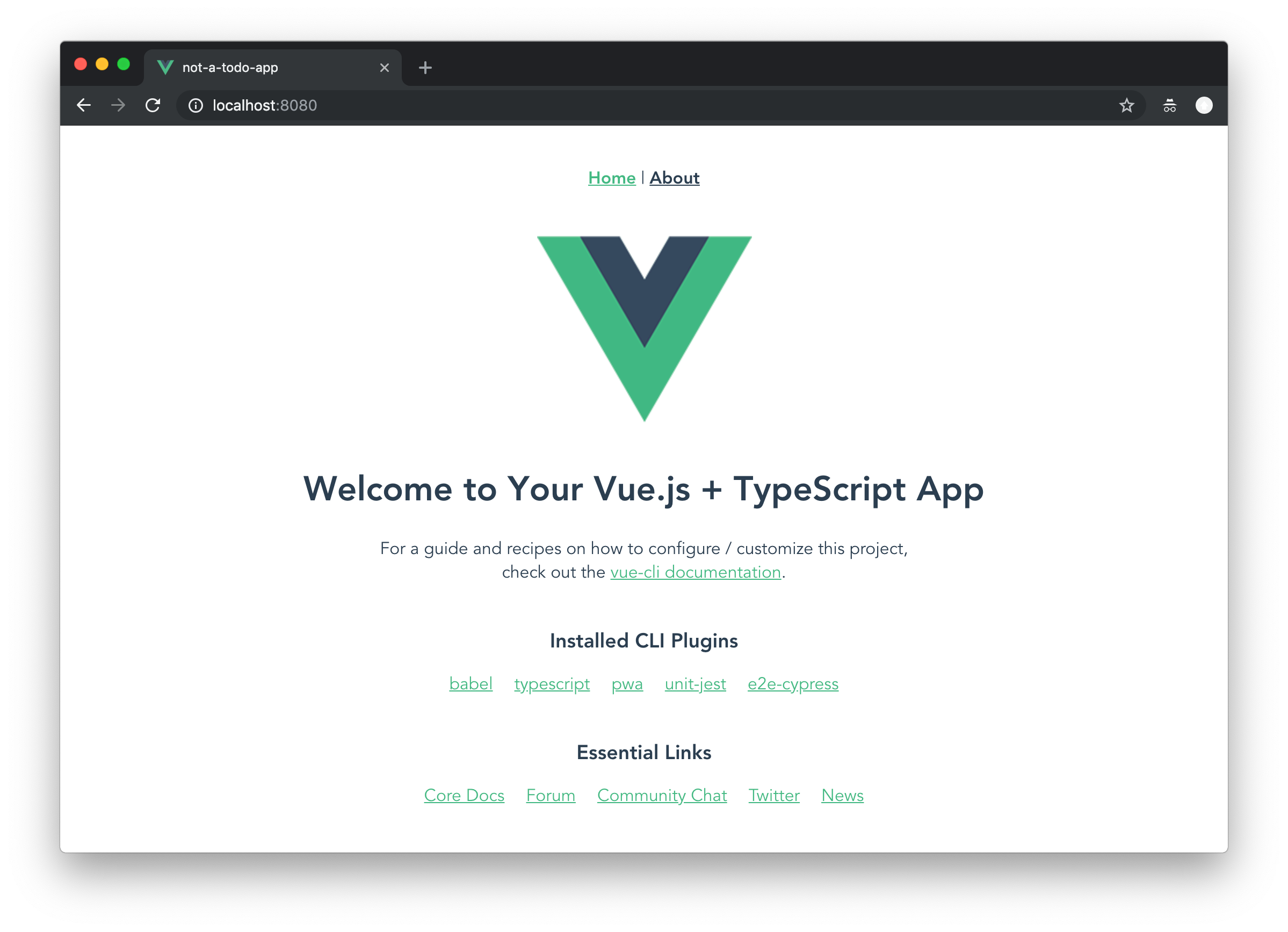This screenshot has width=1288, height=932.
Task: Click the browser back arrow
Action: pyautogui.click(x=83, y=106)
